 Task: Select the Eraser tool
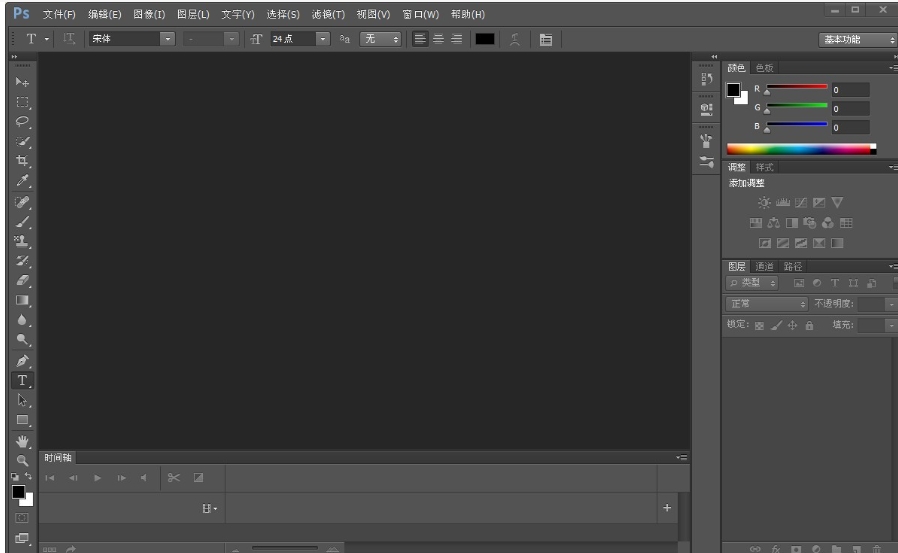pyautogui.click(x=22, y=280)
